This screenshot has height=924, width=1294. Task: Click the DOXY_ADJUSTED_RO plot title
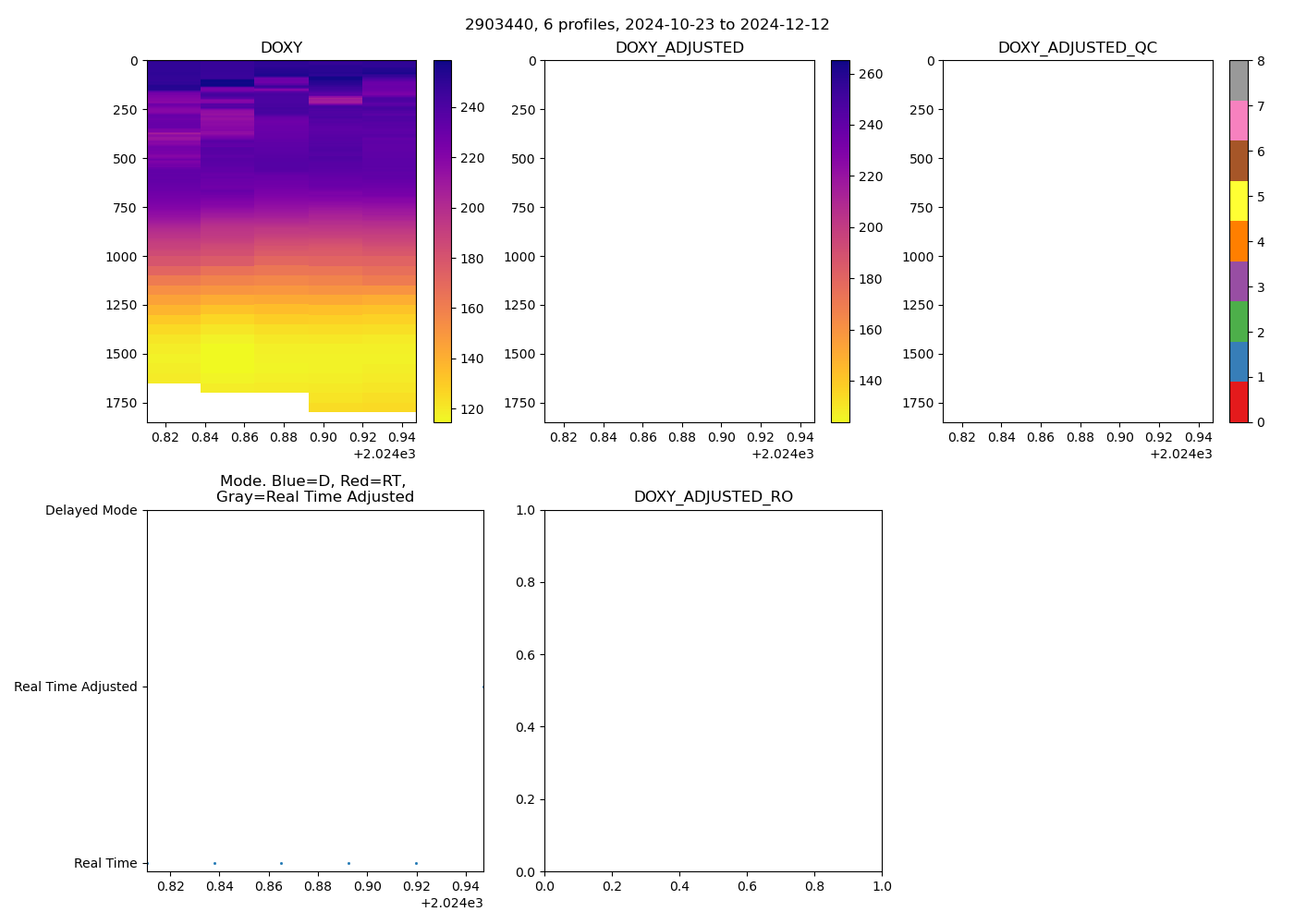[x=713, y=497]
